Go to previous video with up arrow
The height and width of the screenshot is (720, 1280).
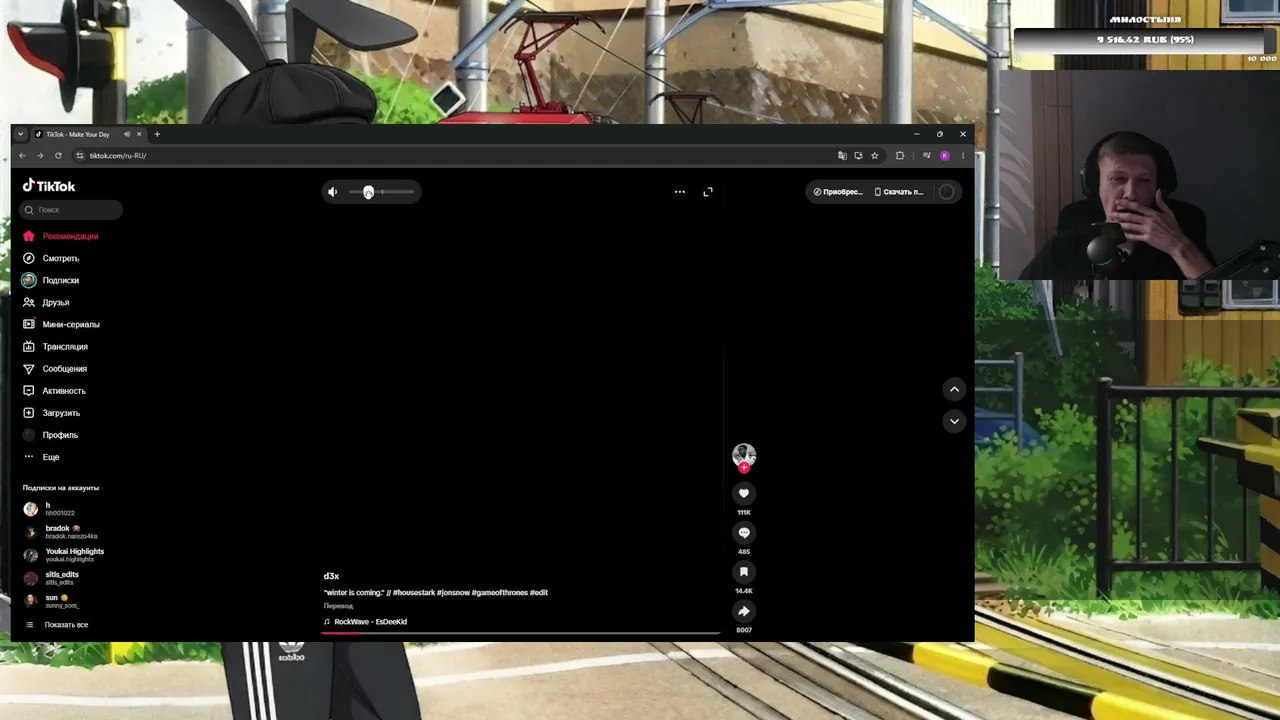(x=954, y=389)
